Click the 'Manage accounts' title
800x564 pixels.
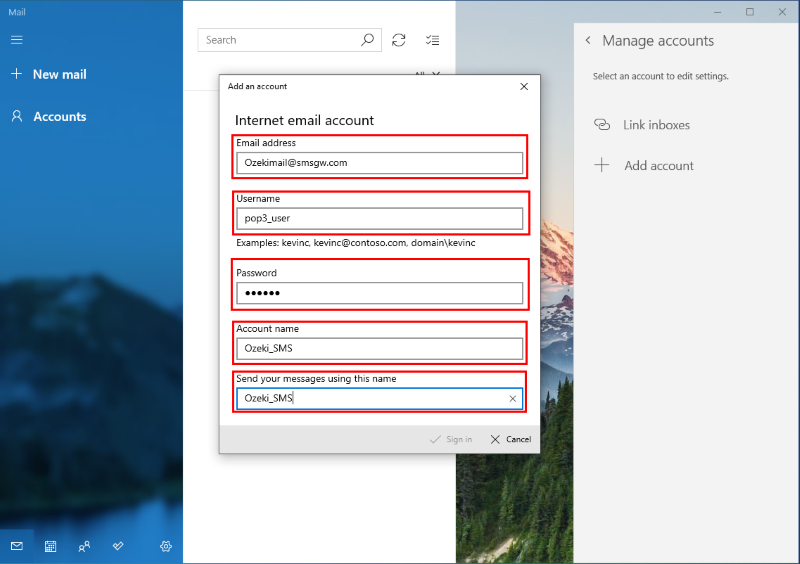[658, 41]
